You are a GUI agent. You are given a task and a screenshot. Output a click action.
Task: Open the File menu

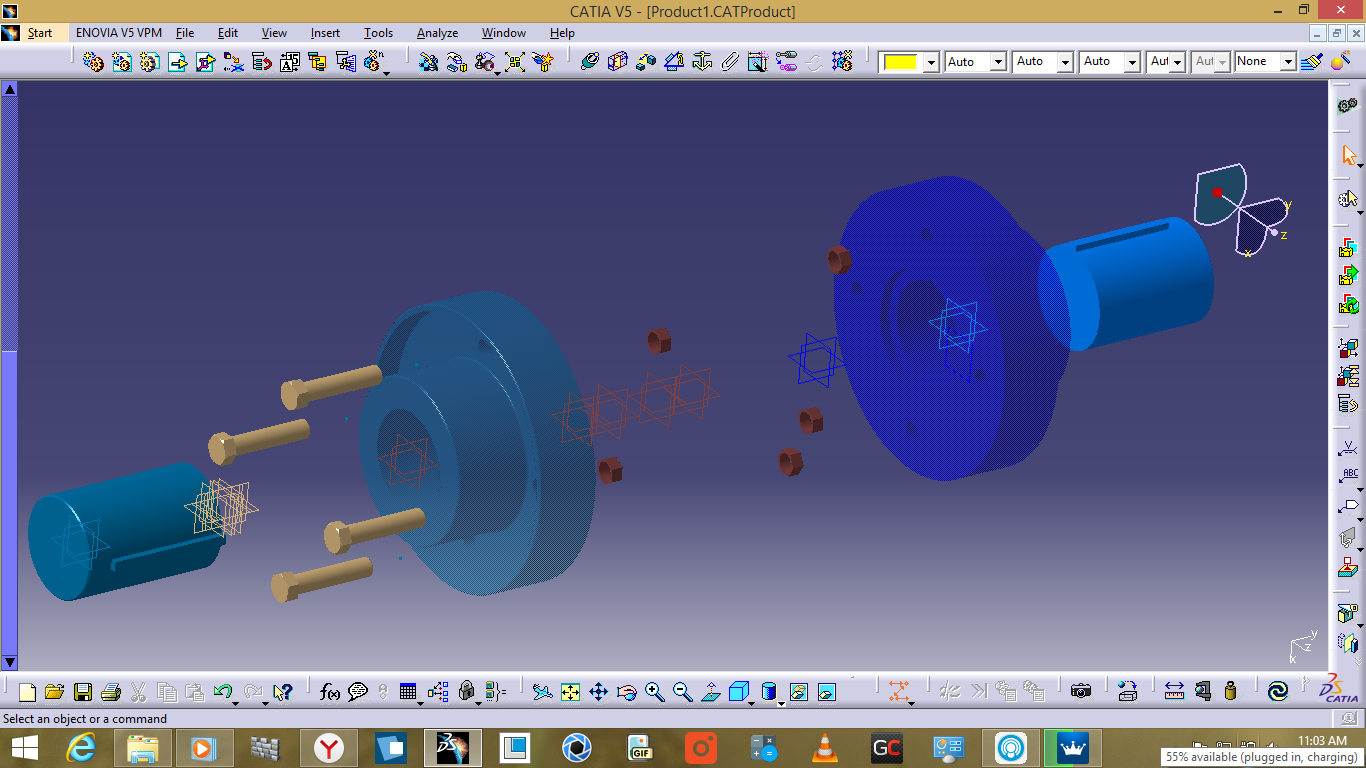tap(185, 33)
